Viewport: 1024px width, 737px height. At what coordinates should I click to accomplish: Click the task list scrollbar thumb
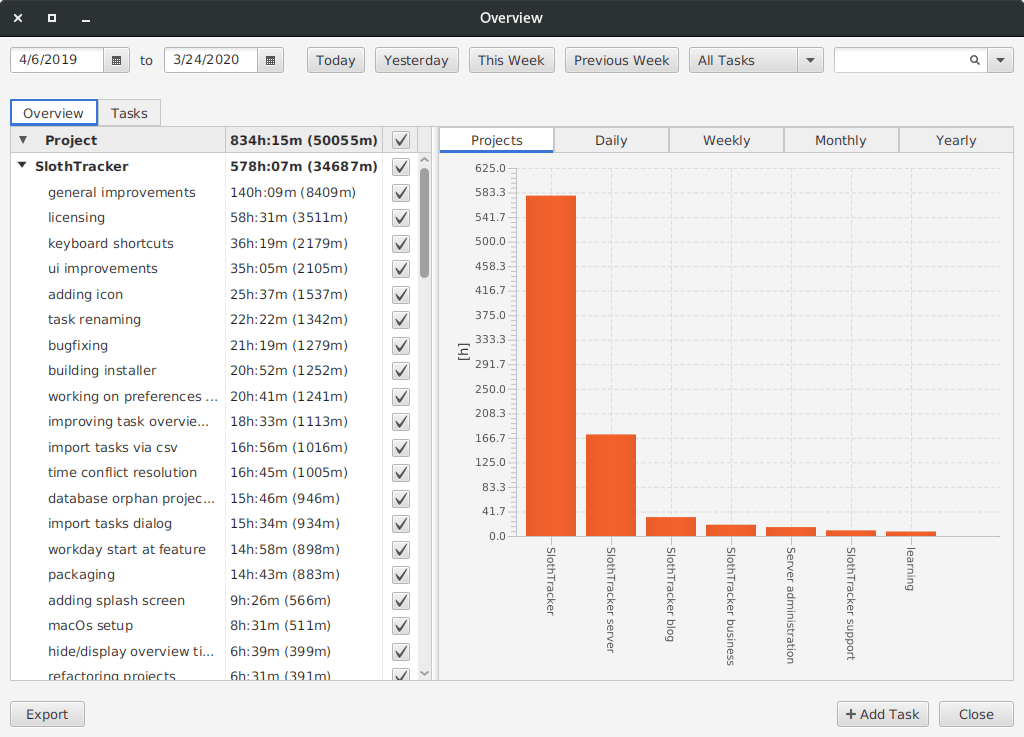point(424,222)
